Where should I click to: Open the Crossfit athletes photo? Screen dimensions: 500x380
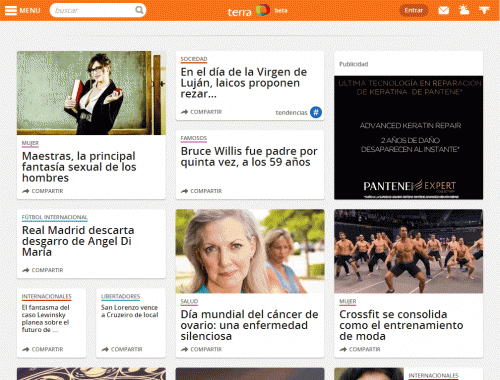(409, 251)
